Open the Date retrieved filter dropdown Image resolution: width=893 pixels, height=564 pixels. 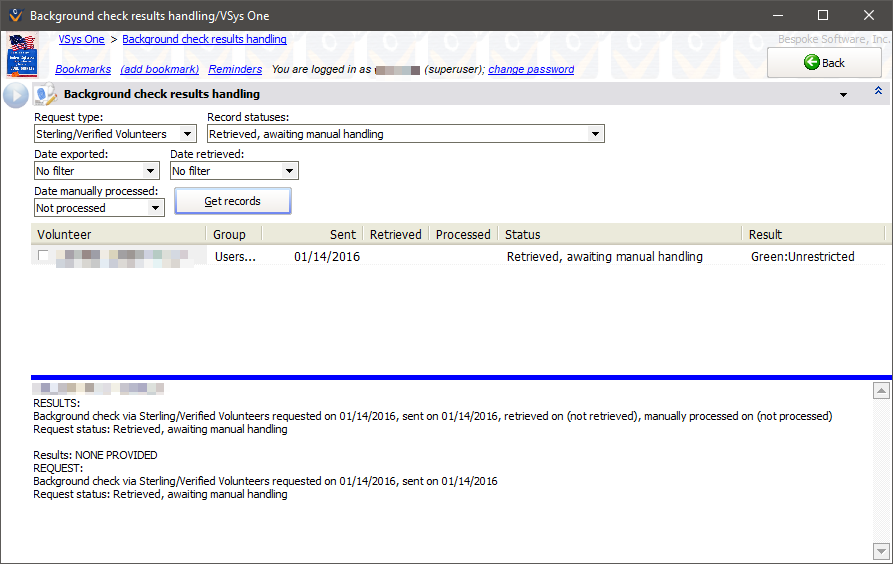point(290,171)
